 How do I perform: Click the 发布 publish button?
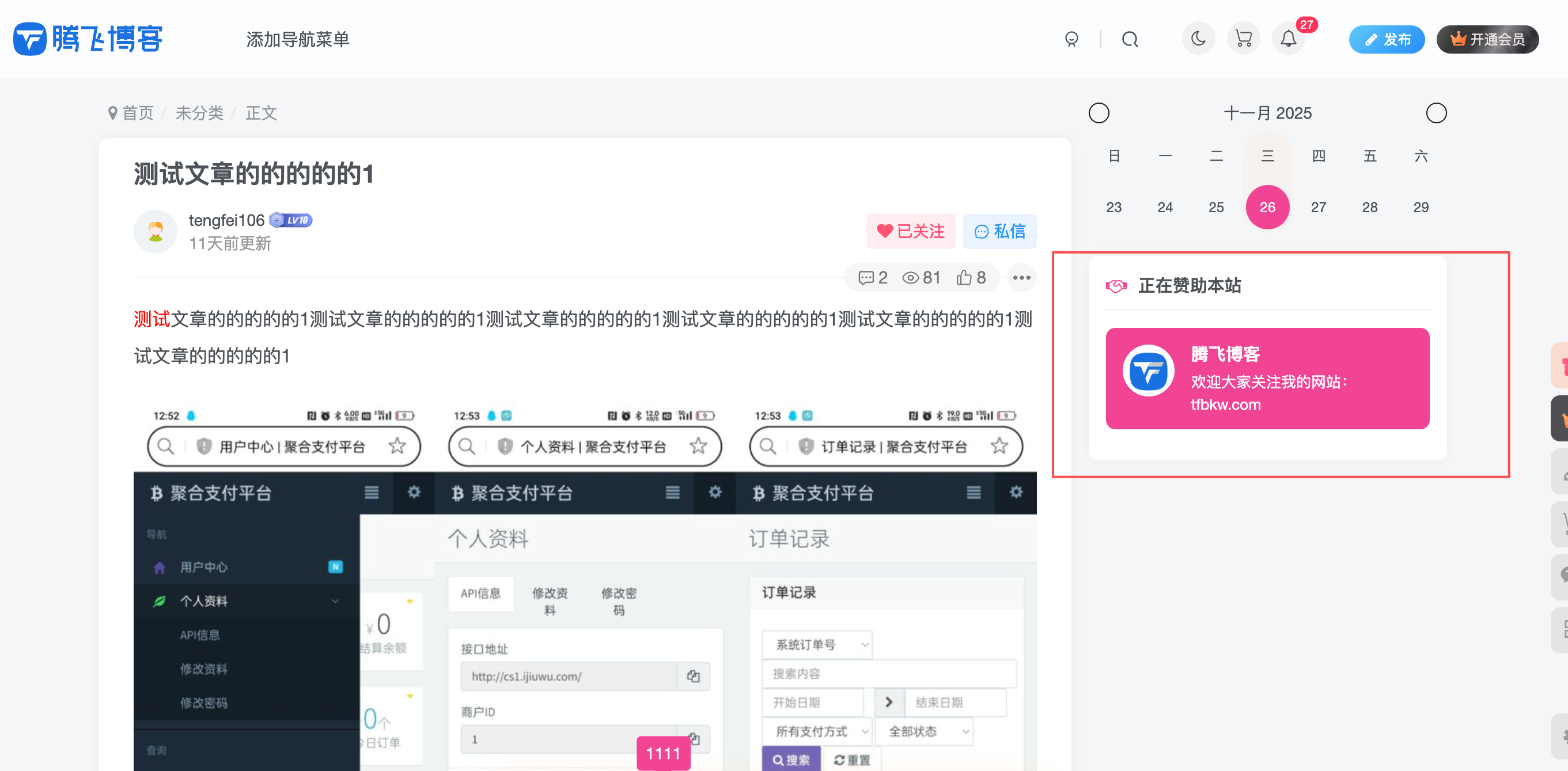1387,39
